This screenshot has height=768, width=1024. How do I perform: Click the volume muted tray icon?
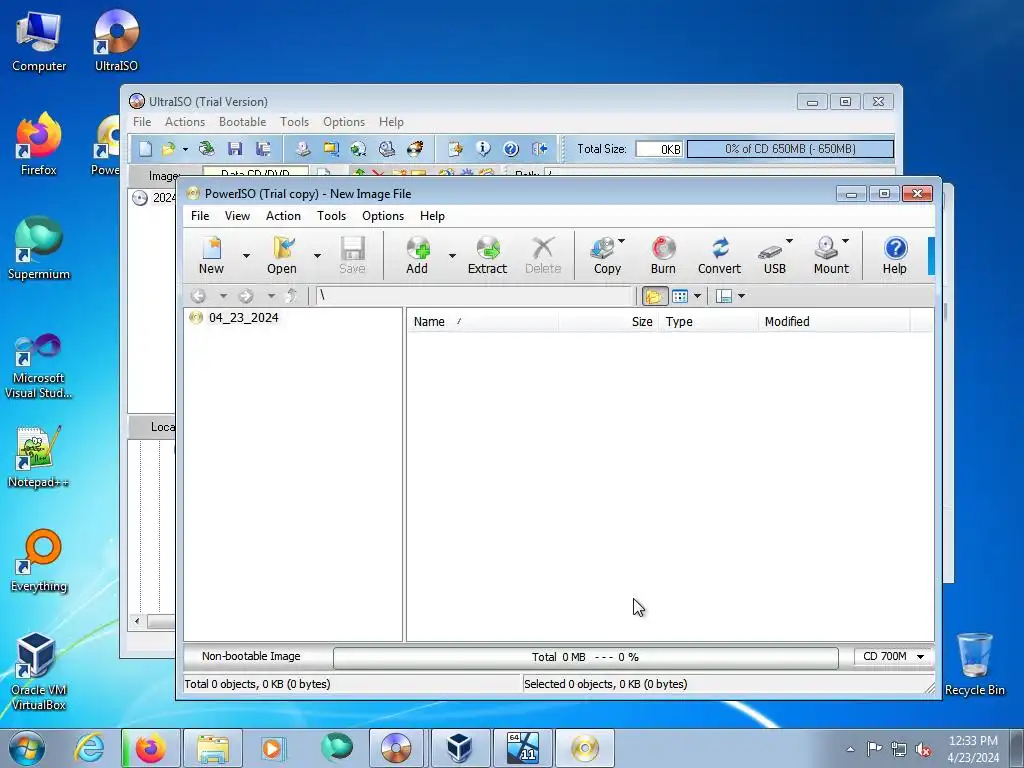(x=923, y=750)
